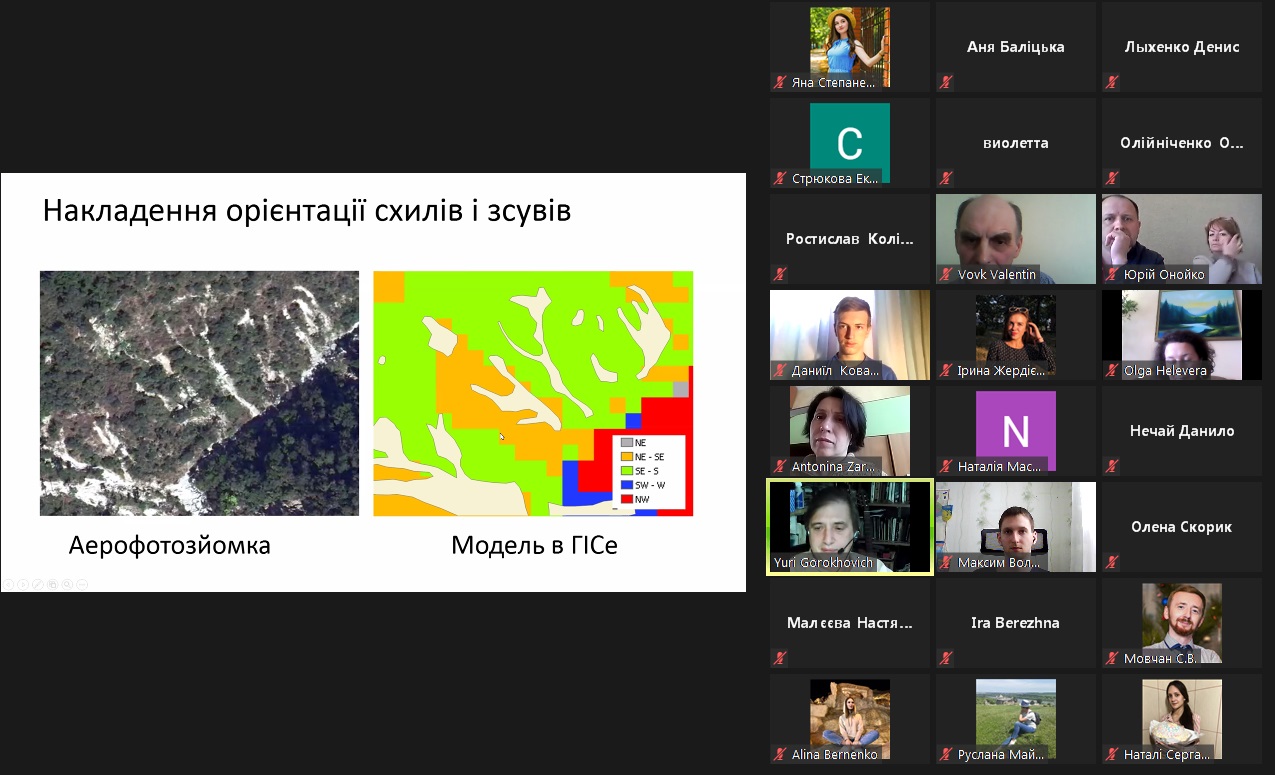The width and height of the screenshot is (1275, 775).
Task: Select the виолетта participant tile
Action: click(x=1015, y=142)
